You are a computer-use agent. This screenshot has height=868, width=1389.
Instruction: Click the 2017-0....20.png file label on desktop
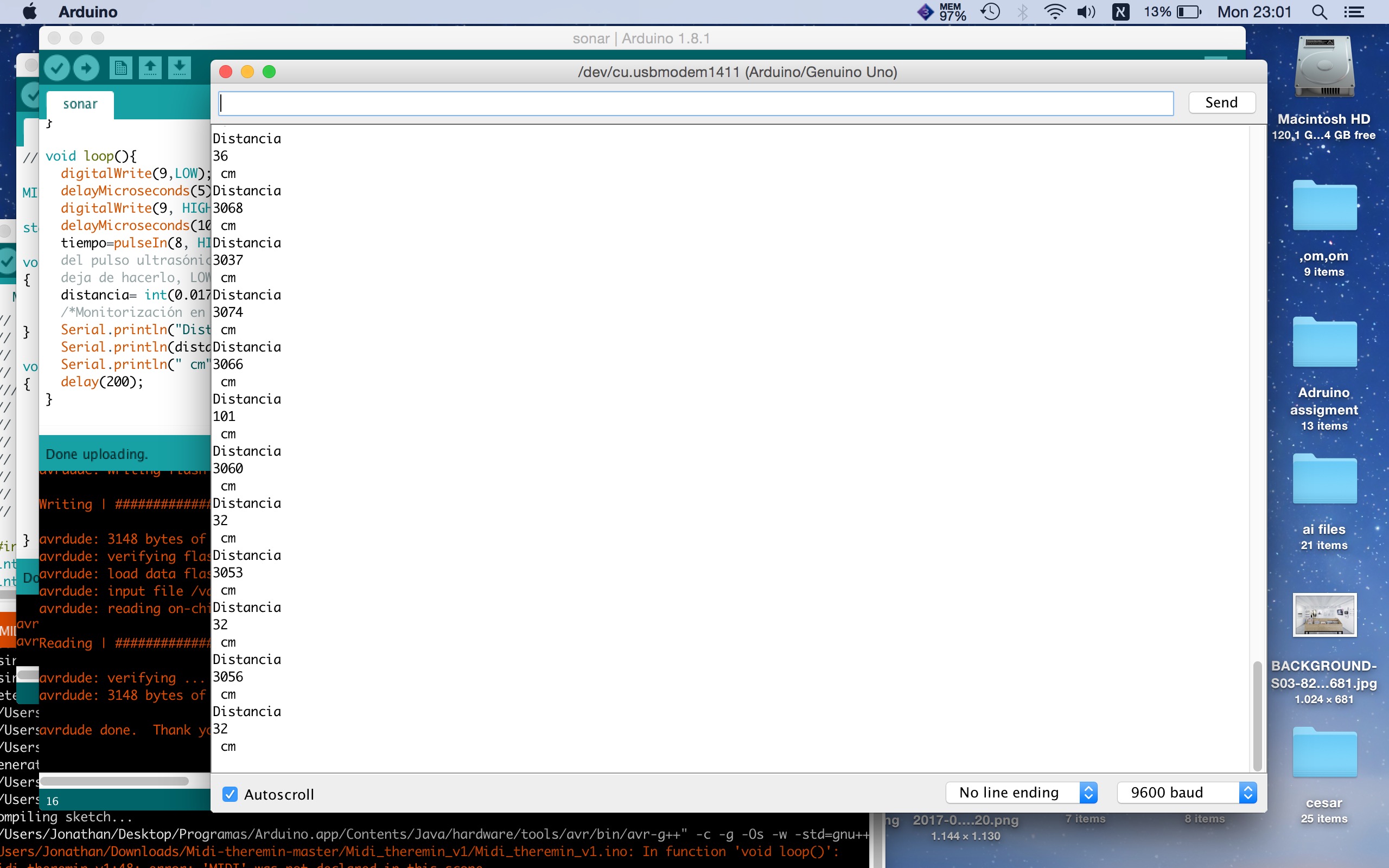click(x=965, y=820)
